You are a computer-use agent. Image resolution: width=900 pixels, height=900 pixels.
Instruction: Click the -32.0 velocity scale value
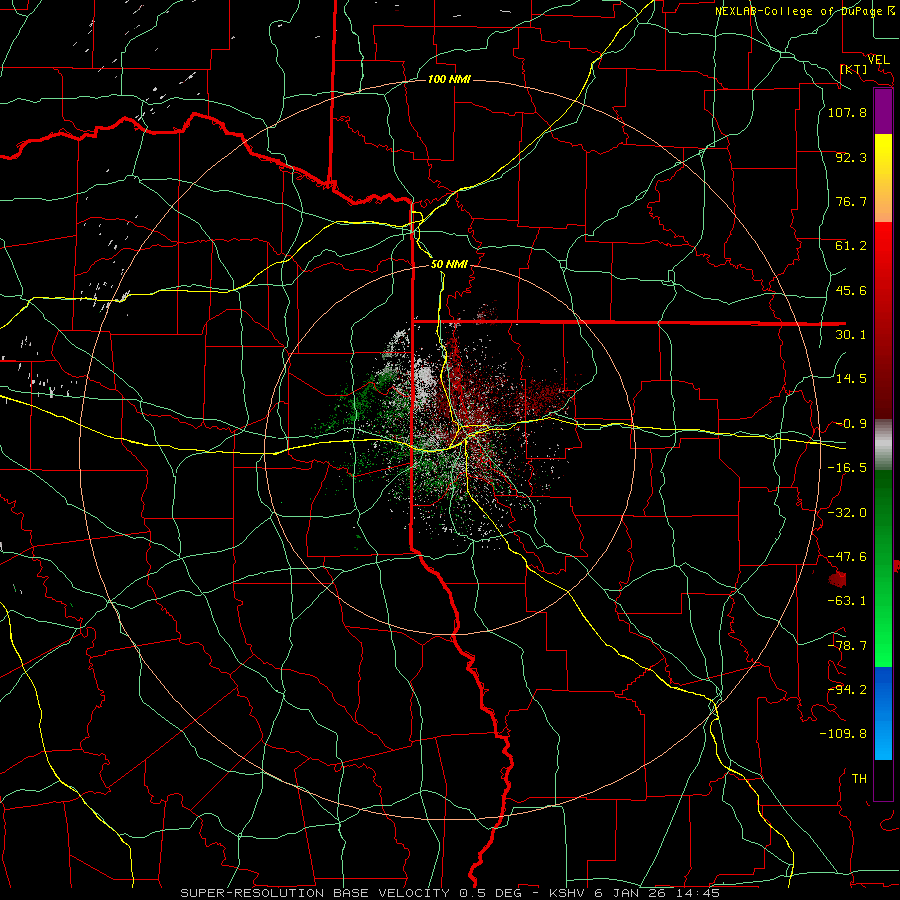click(x=847, y=513)
